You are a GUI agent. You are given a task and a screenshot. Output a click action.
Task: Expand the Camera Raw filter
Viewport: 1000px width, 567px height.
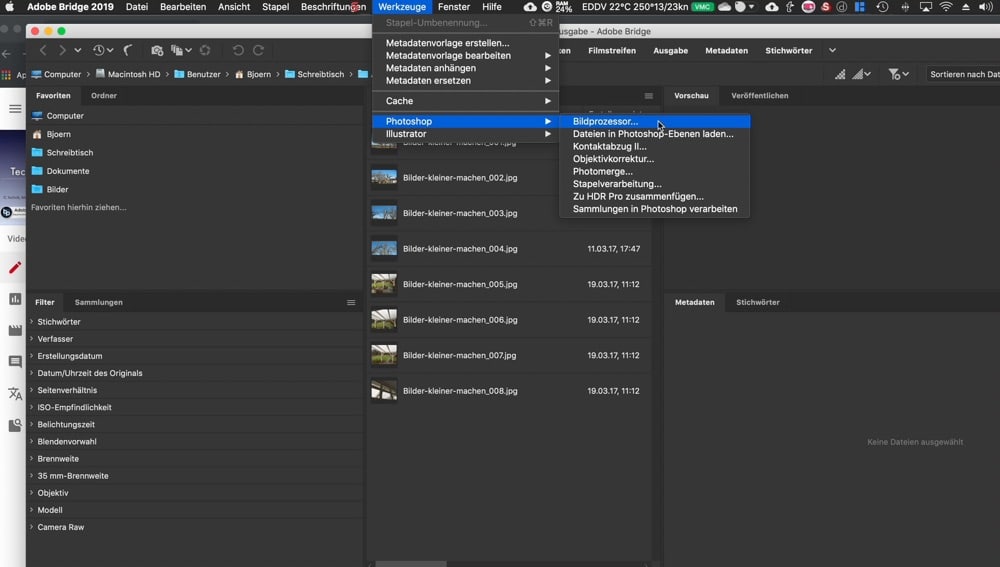click(31, 527)
